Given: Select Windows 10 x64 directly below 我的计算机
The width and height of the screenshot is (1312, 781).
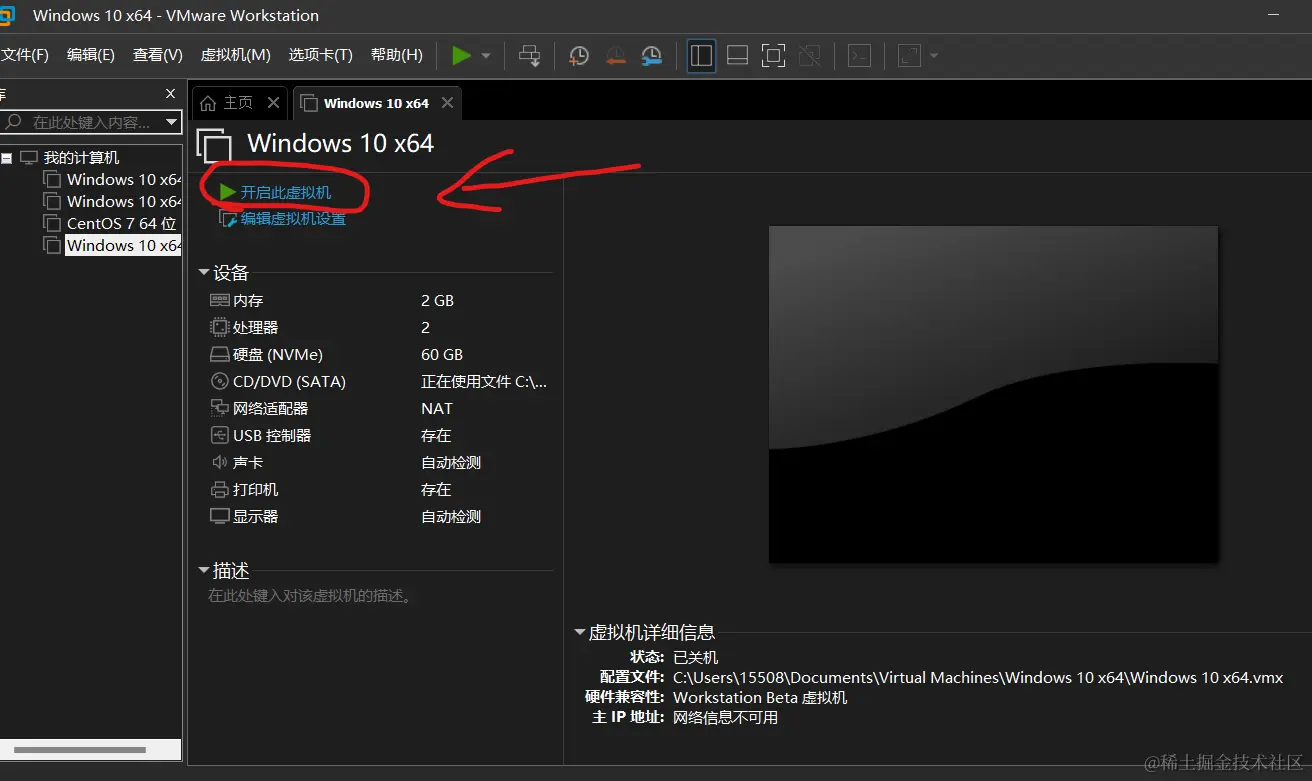Looking at the screenshot, I should point(123,180).
